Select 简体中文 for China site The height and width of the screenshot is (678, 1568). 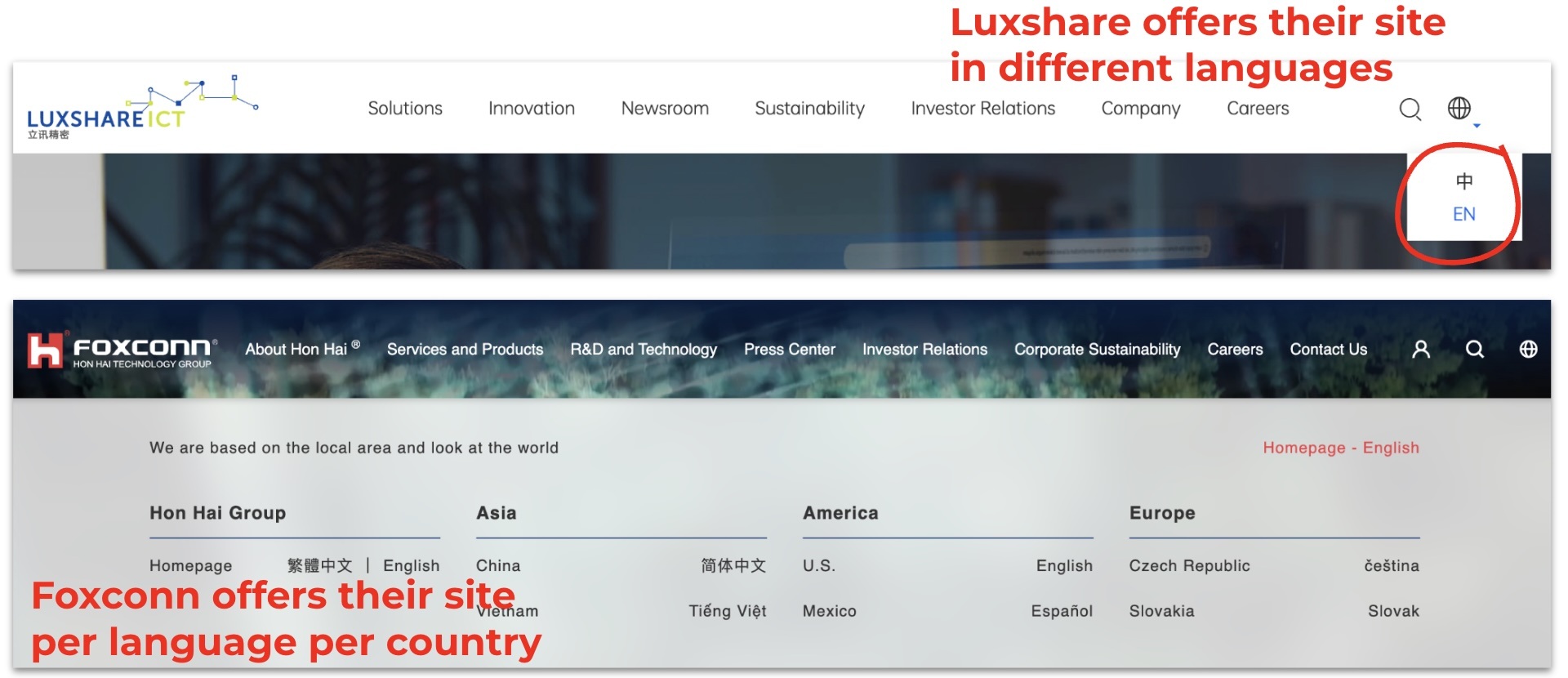tap(733, 565)
